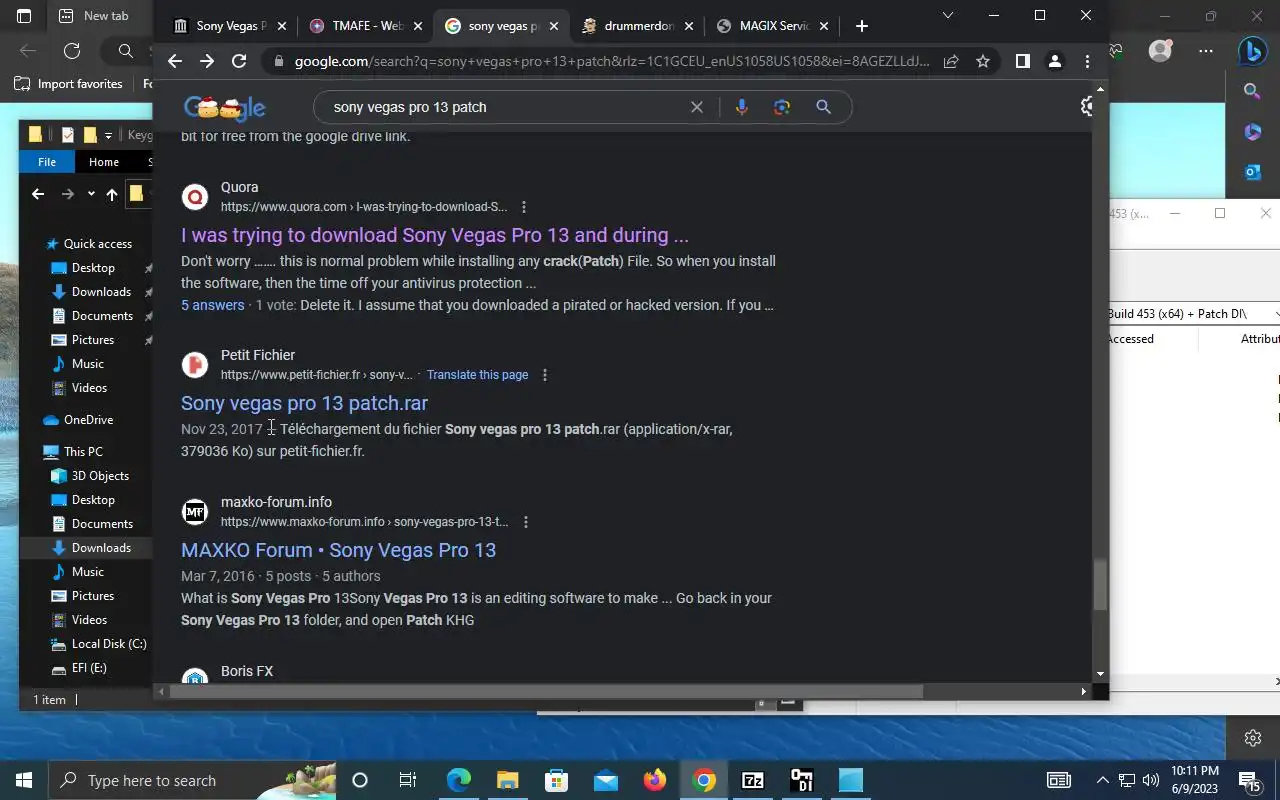Search by image with Google Lens icon

782,107
